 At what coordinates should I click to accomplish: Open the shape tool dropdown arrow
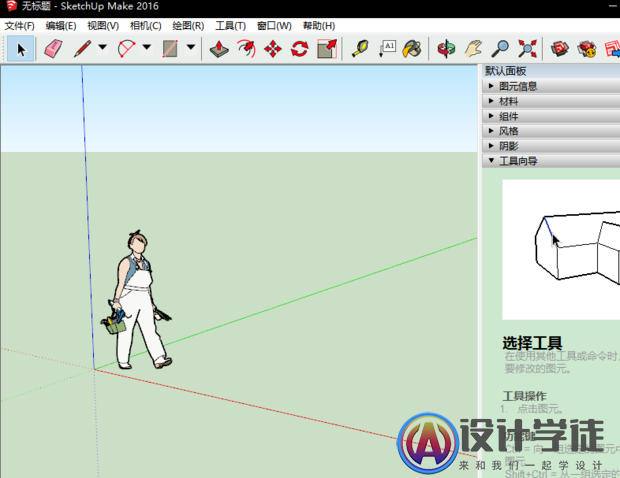tap(191, 47)
